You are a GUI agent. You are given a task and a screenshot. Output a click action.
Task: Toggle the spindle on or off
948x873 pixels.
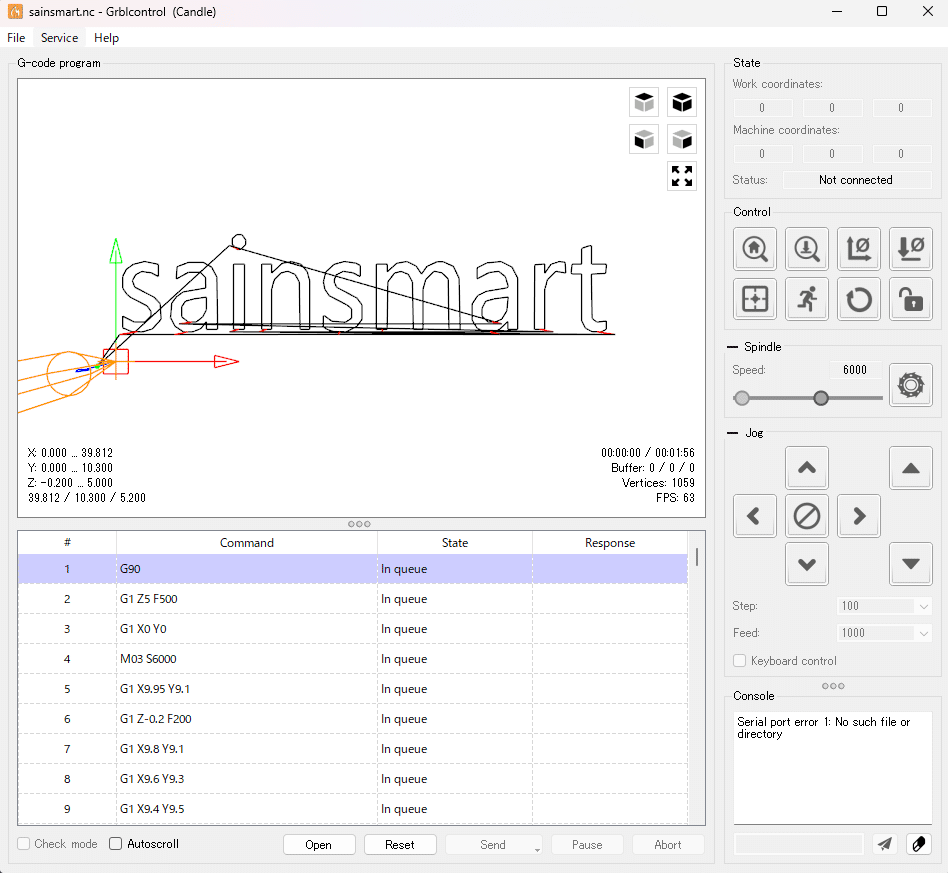[x=911, y=385]
